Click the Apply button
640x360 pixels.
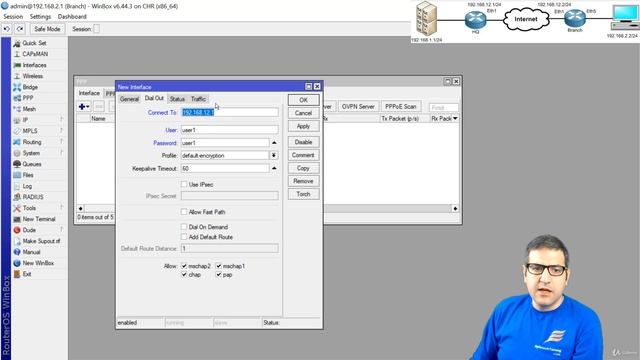[x=303, y=126]
